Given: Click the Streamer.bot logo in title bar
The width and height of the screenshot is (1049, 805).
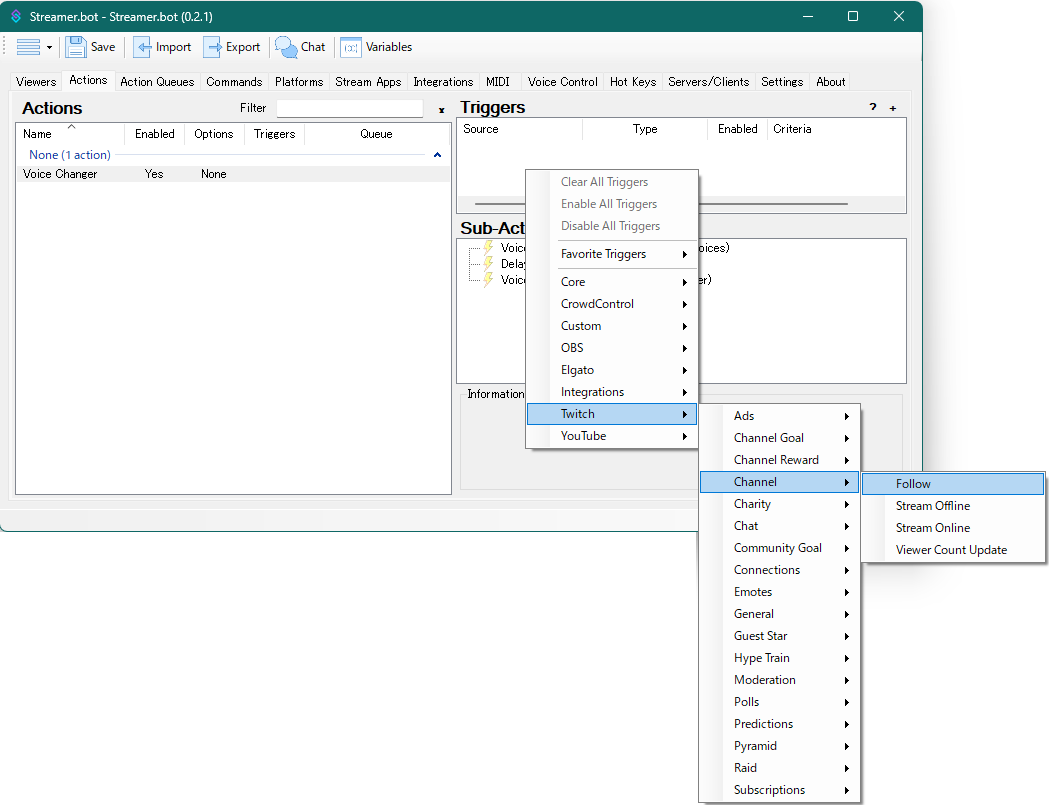Looking at the screenshot, I should (16, 16).
